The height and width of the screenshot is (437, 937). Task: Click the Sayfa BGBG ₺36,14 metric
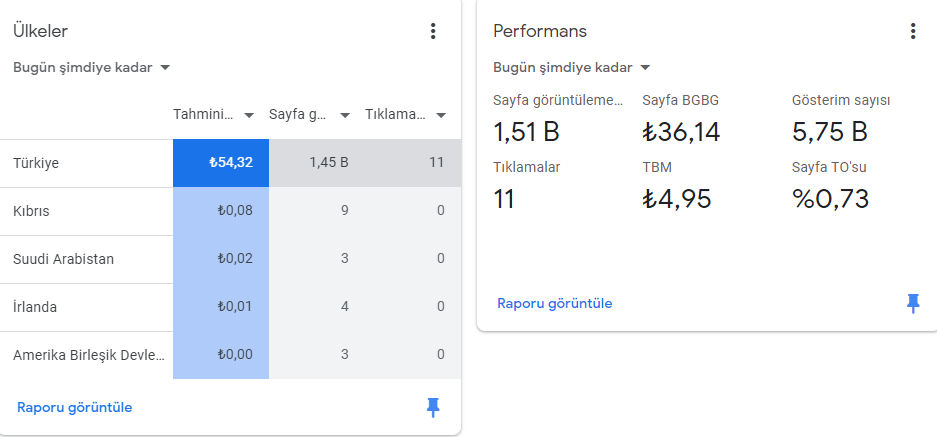click(x=681, y=120)
